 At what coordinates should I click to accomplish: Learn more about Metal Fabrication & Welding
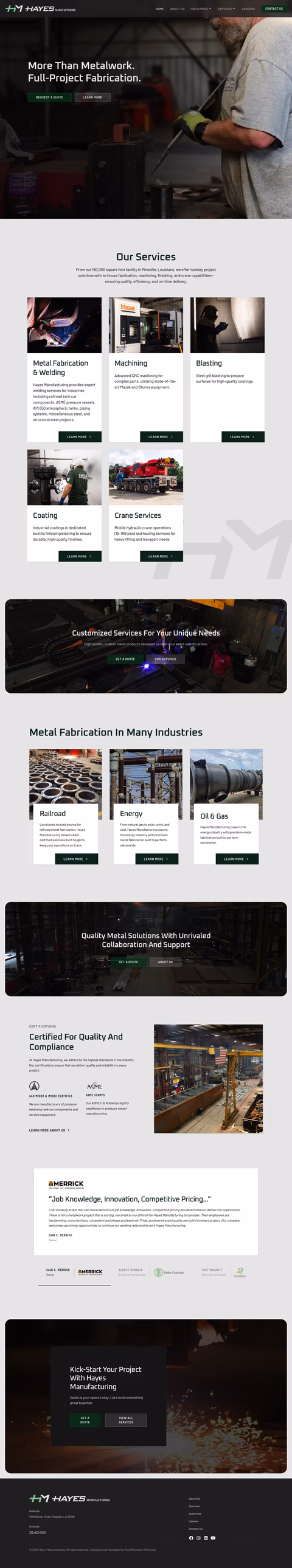[x=80, y=436]
